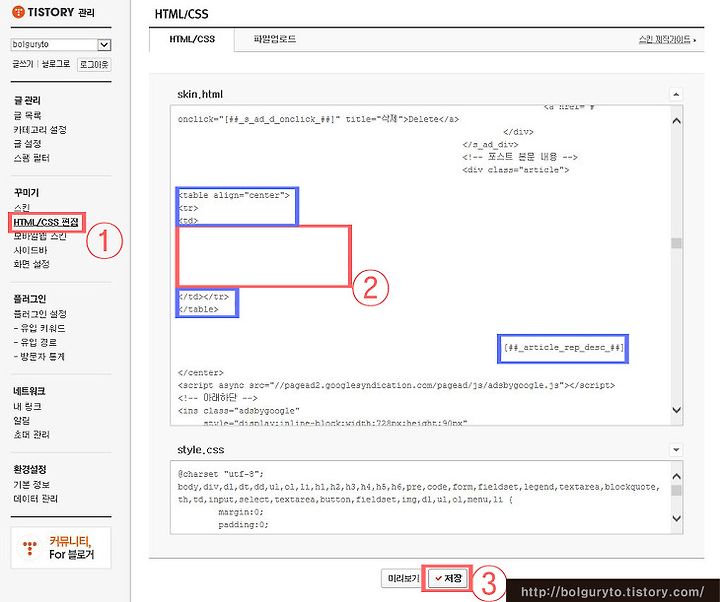Click skin.html scrollbar down arrow

(676, 410)
